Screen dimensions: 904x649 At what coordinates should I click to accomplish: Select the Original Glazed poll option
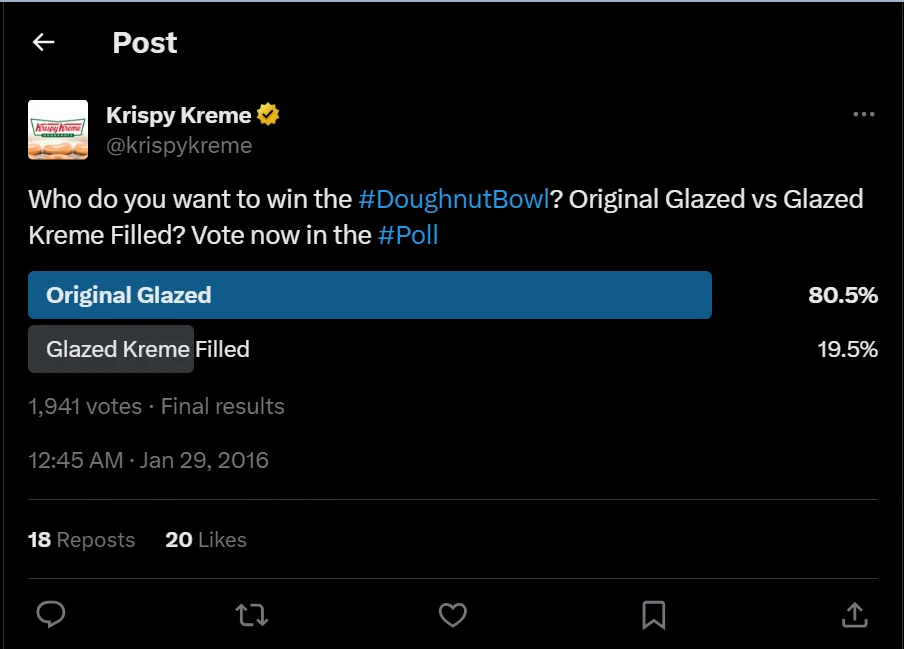coord(369,295)
